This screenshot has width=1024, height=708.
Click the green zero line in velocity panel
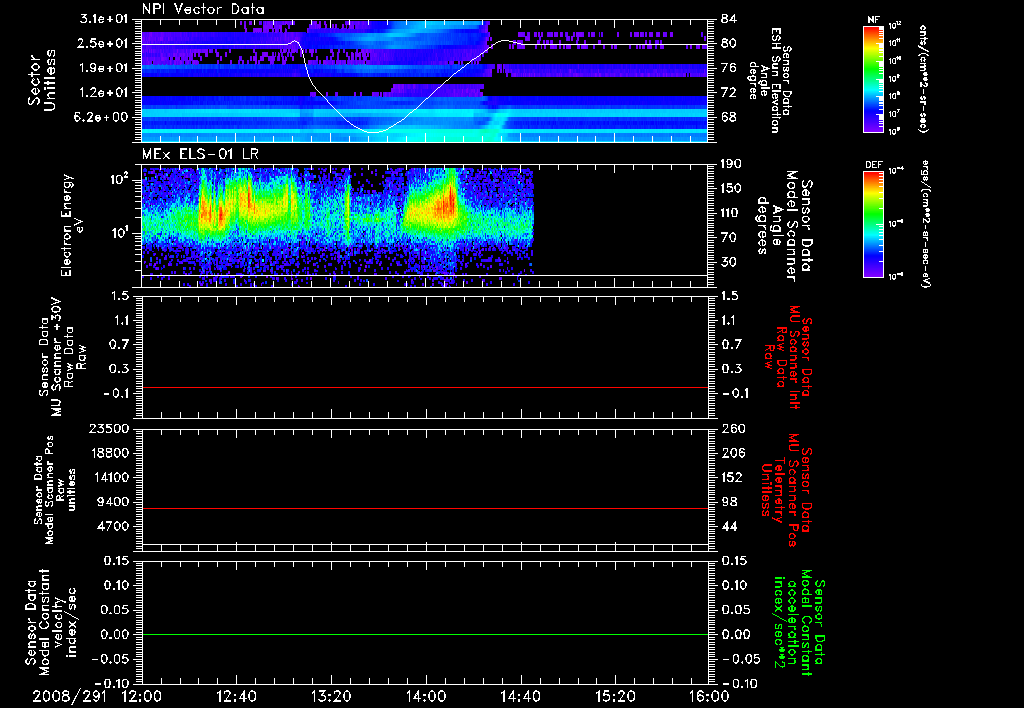(425, 634)
